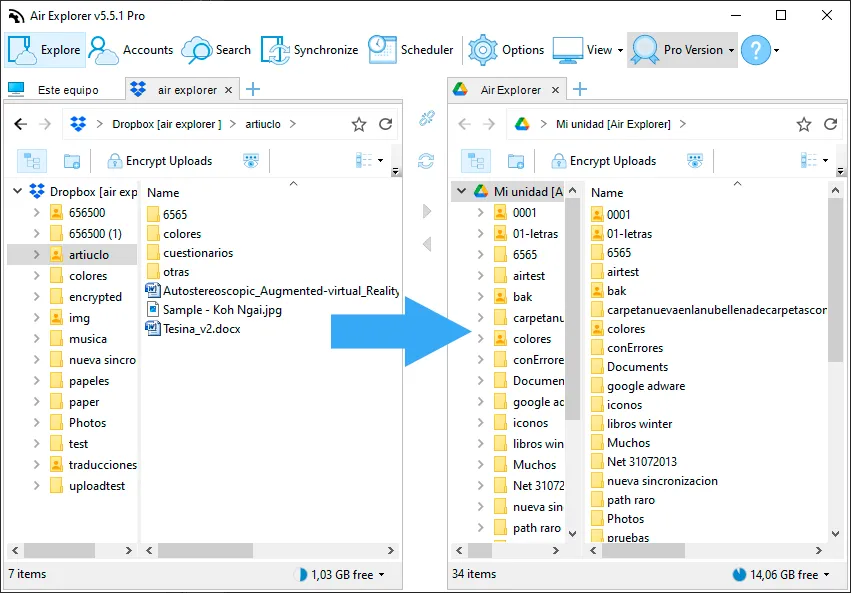Click Mi unidad [Air Explorer] breadcrumb
The height and width of the screenshot is (593, 851).
pyautogui.click(x=613, y=124)
